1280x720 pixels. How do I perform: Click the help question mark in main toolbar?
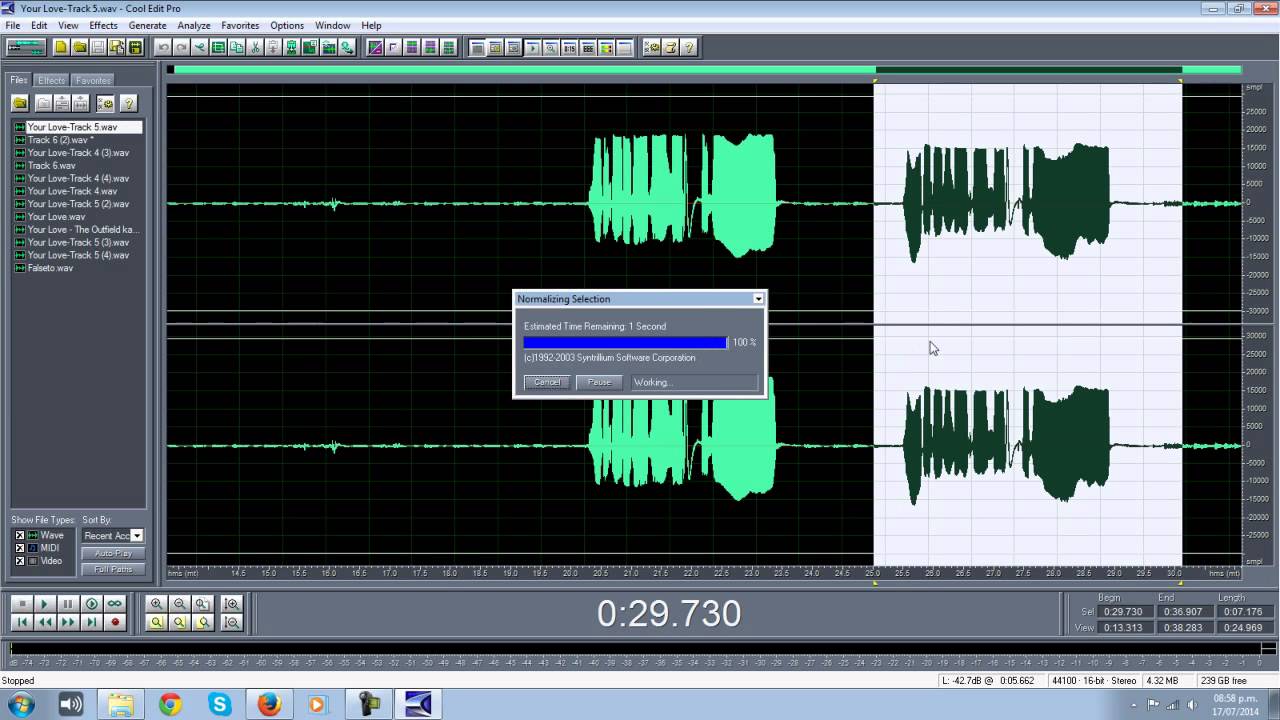pyautogui.click(x=689, y=47)
